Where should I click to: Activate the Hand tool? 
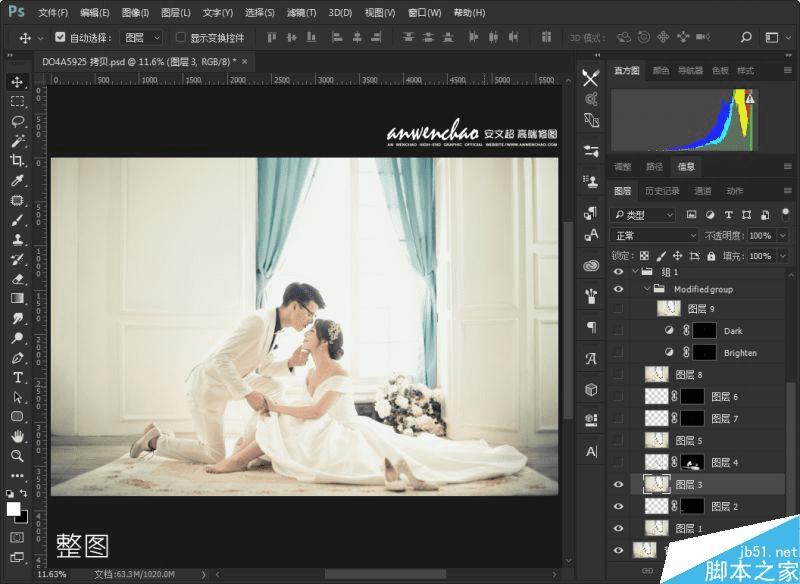point(18,436)
